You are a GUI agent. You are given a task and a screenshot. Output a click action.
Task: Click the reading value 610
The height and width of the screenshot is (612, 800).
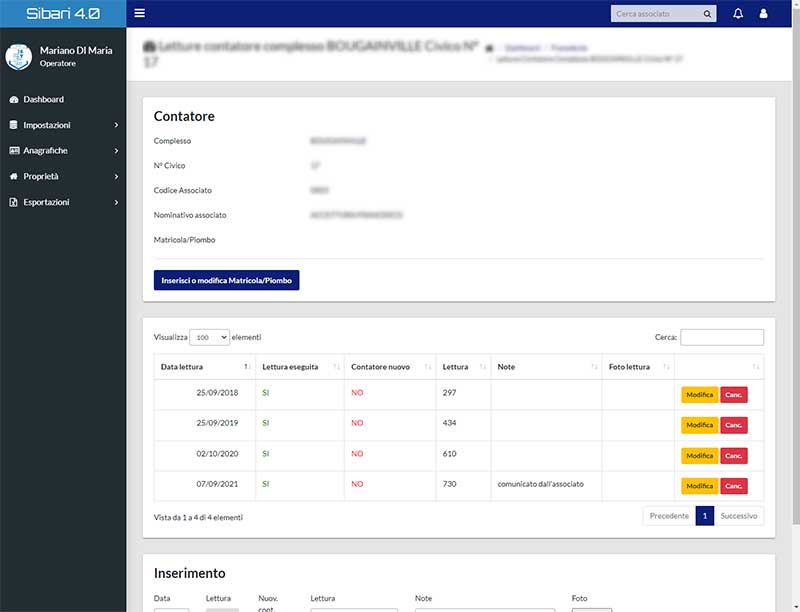tap(449, 454)
